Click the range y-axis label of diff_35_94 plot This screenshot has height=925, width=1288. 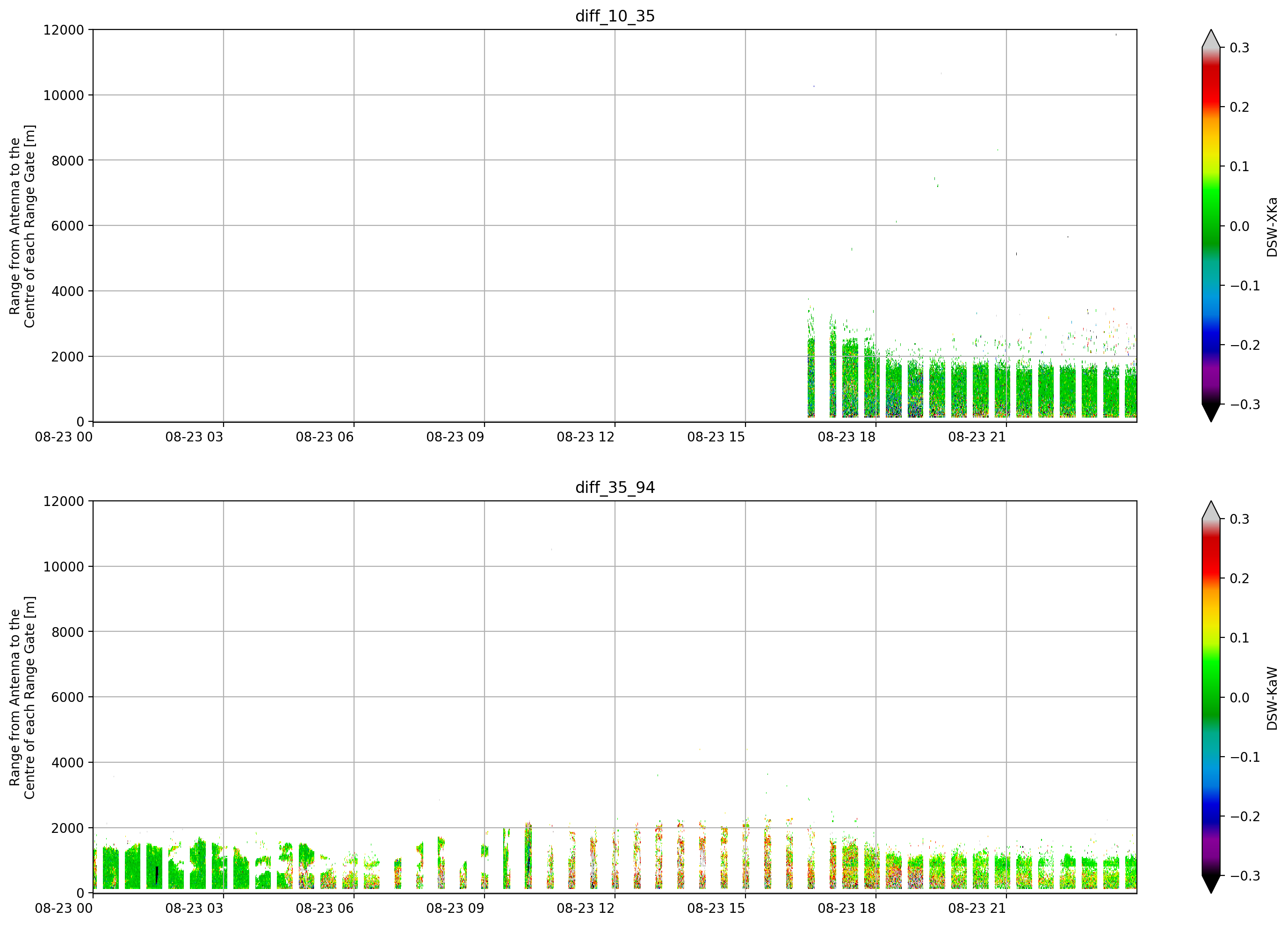coord(22,697)
